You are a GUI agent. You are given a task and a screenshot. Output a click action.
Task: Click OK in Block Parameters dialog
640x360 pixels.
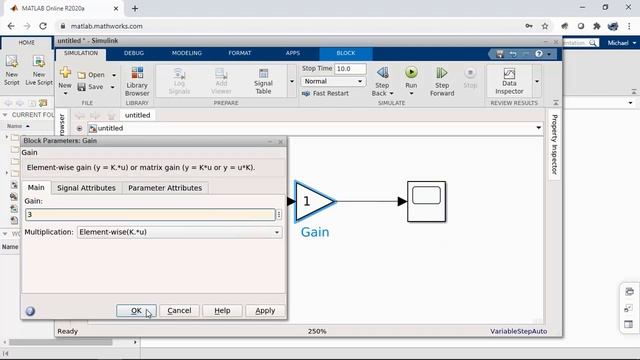136,311
